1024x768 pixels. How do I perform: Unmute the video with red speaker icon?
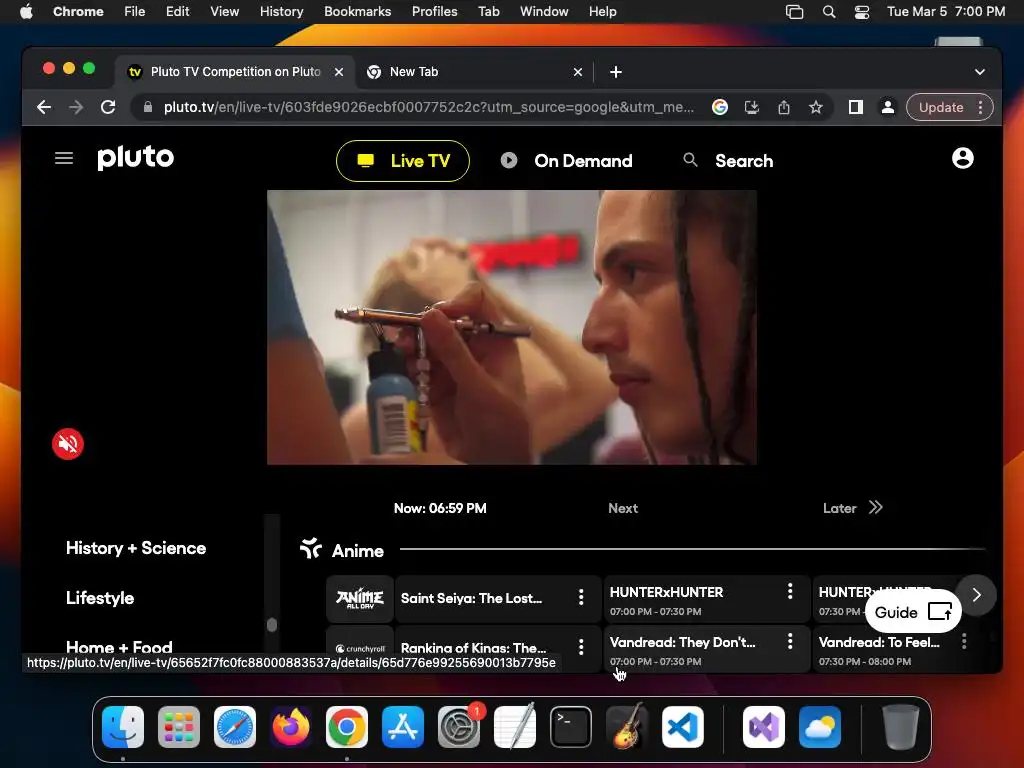pos(68,444)
